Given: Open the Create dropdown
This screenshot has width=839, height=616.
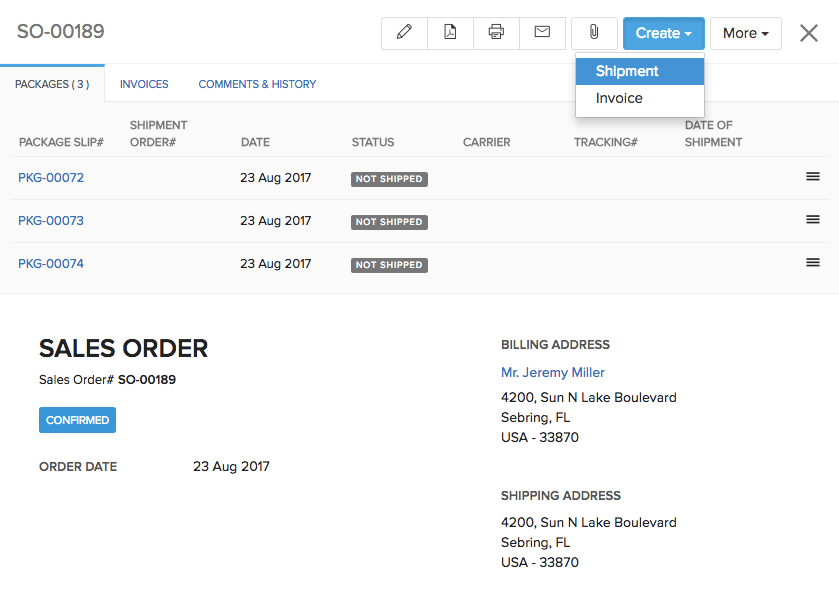Looking at the screenshot, I should [663, 32].
